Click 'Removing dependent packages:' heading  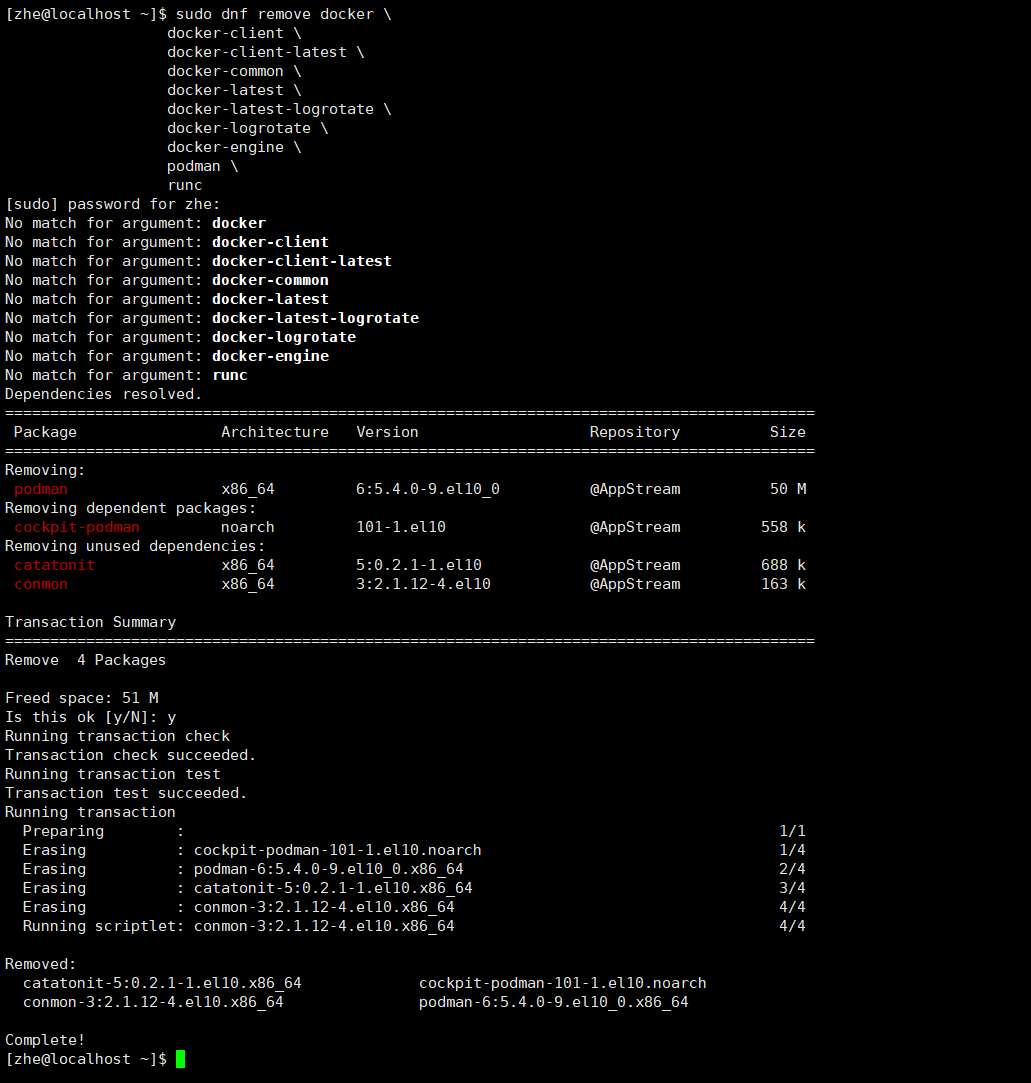(131, 508)
